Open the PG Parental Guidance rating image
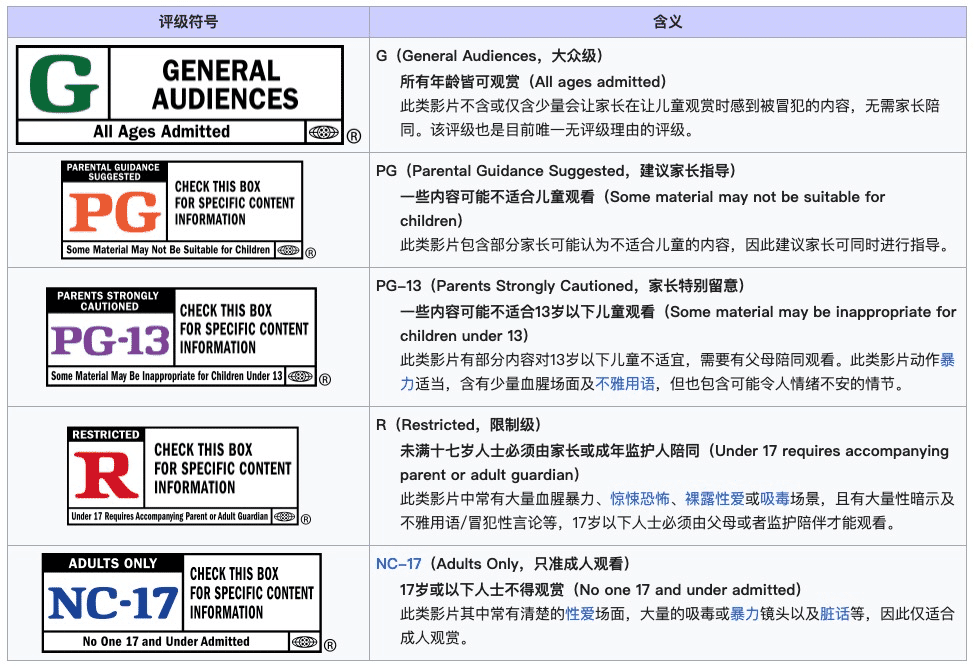The height and width of the screenshot is (666, 974). (189, 210)
